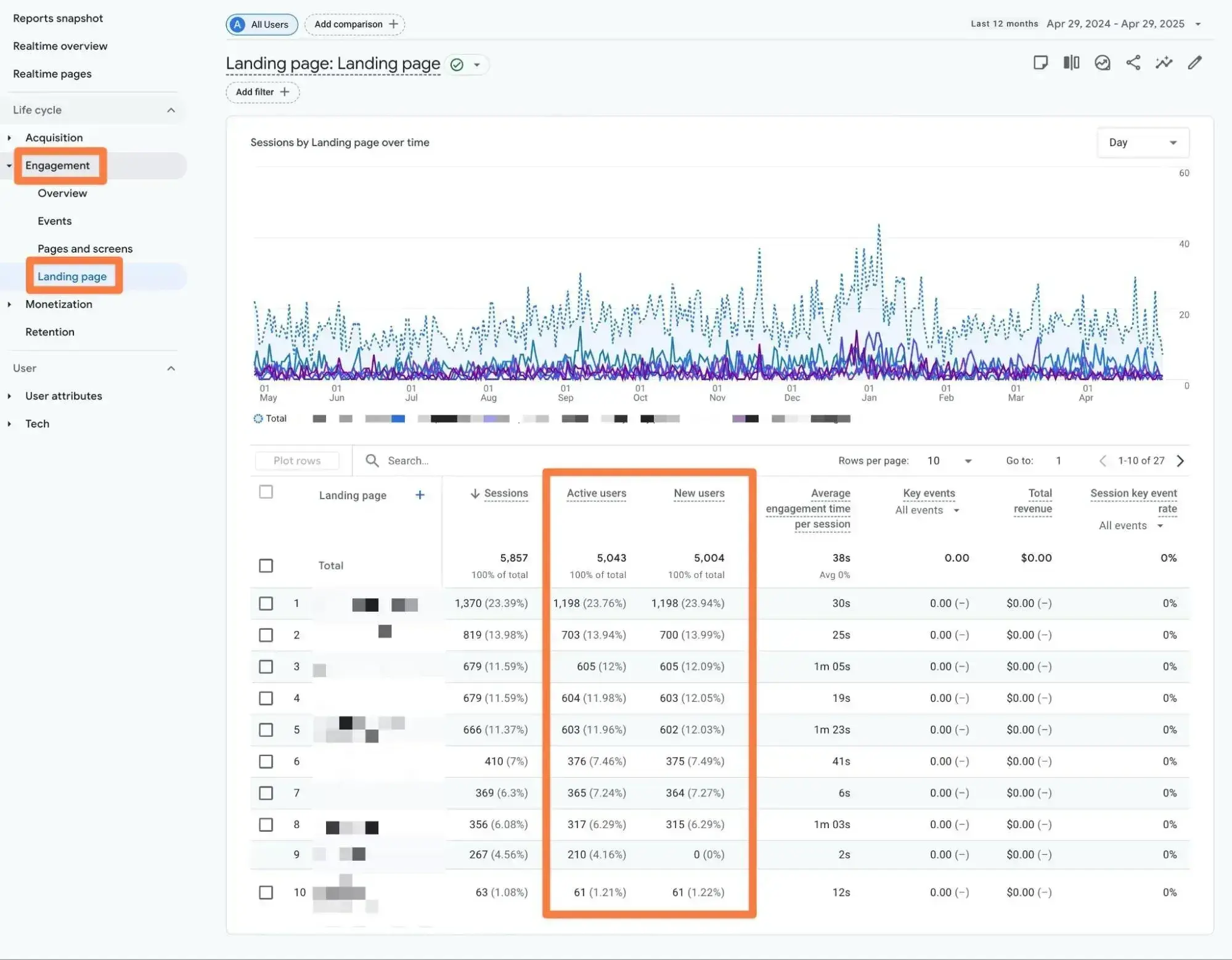Share this Landing page report

(x=1133, y=62)
